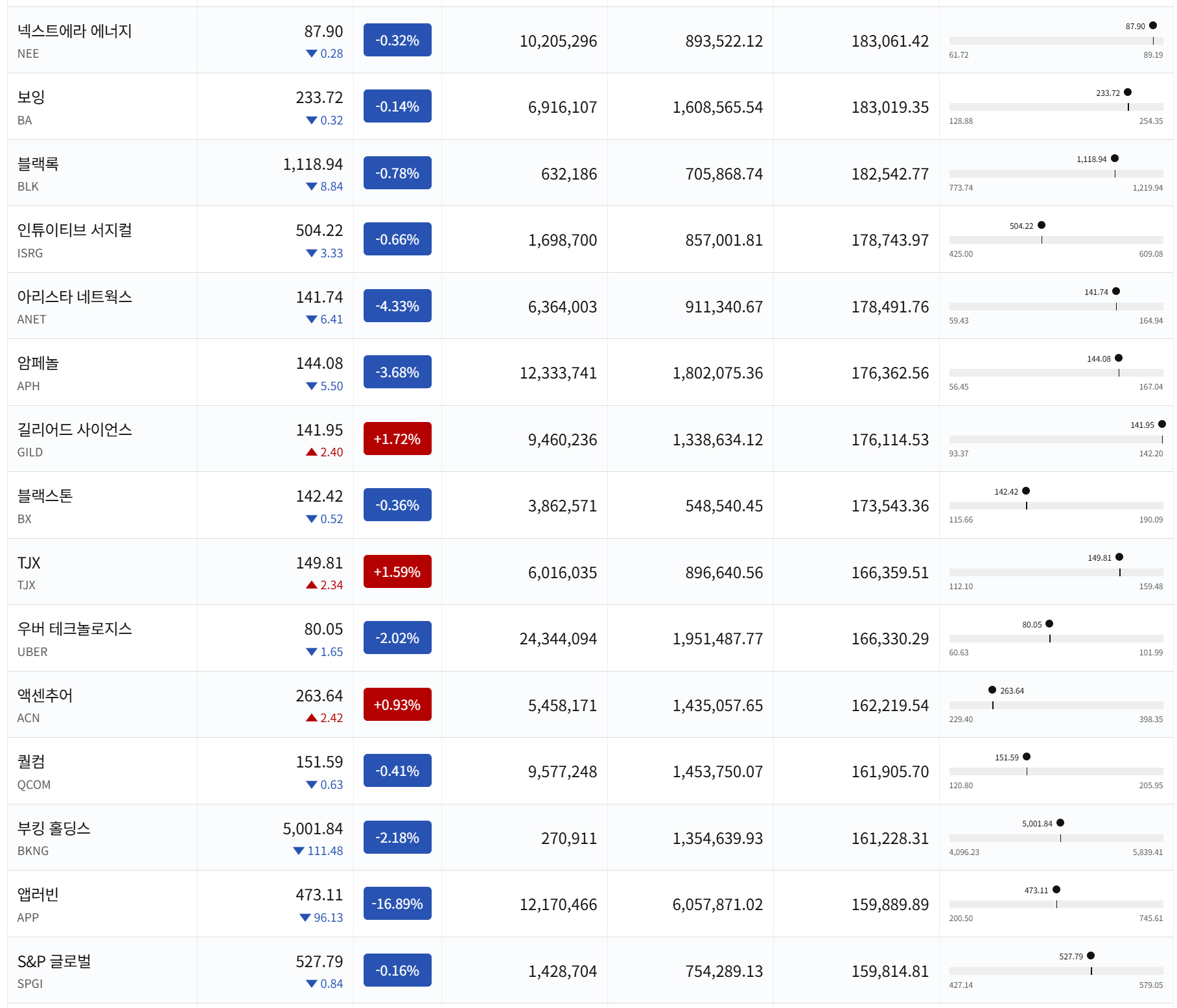This screenshot has width=1177, height=1008.
Task: Open 아리스타 네트웍스 stock page
Action: tap(75, 297)
